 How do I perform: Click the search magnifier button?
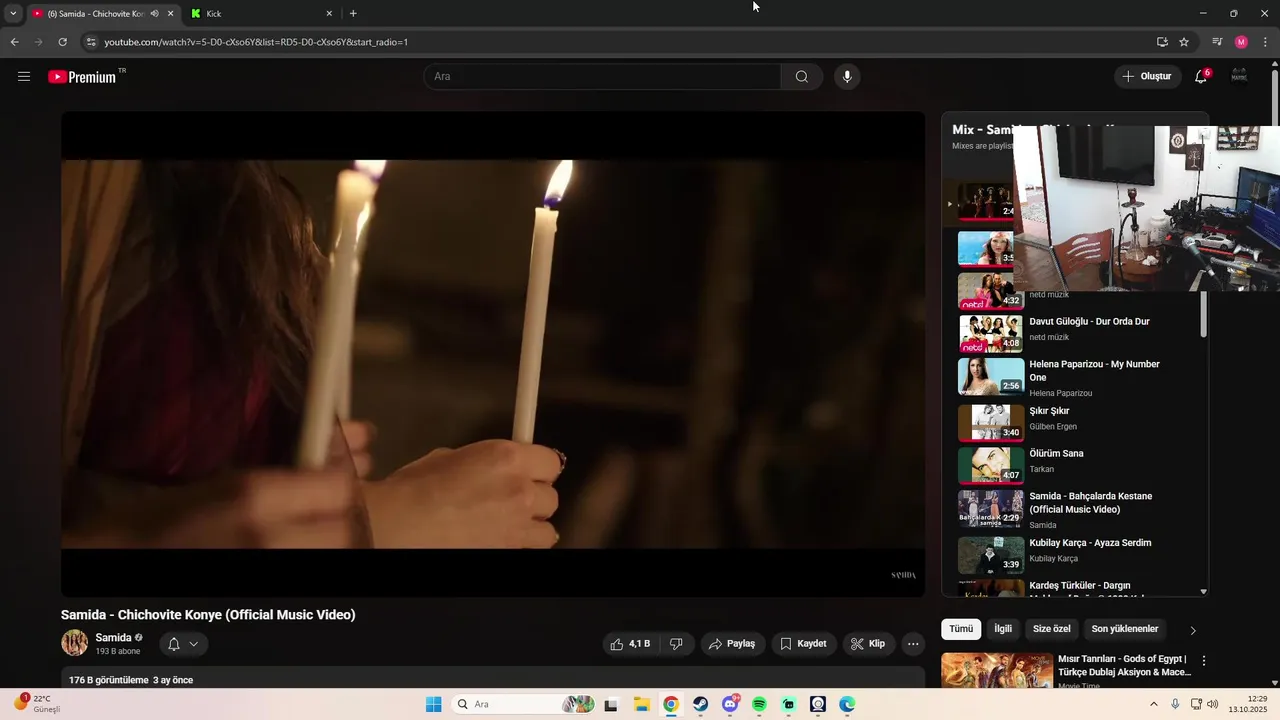tap(802, 77)
